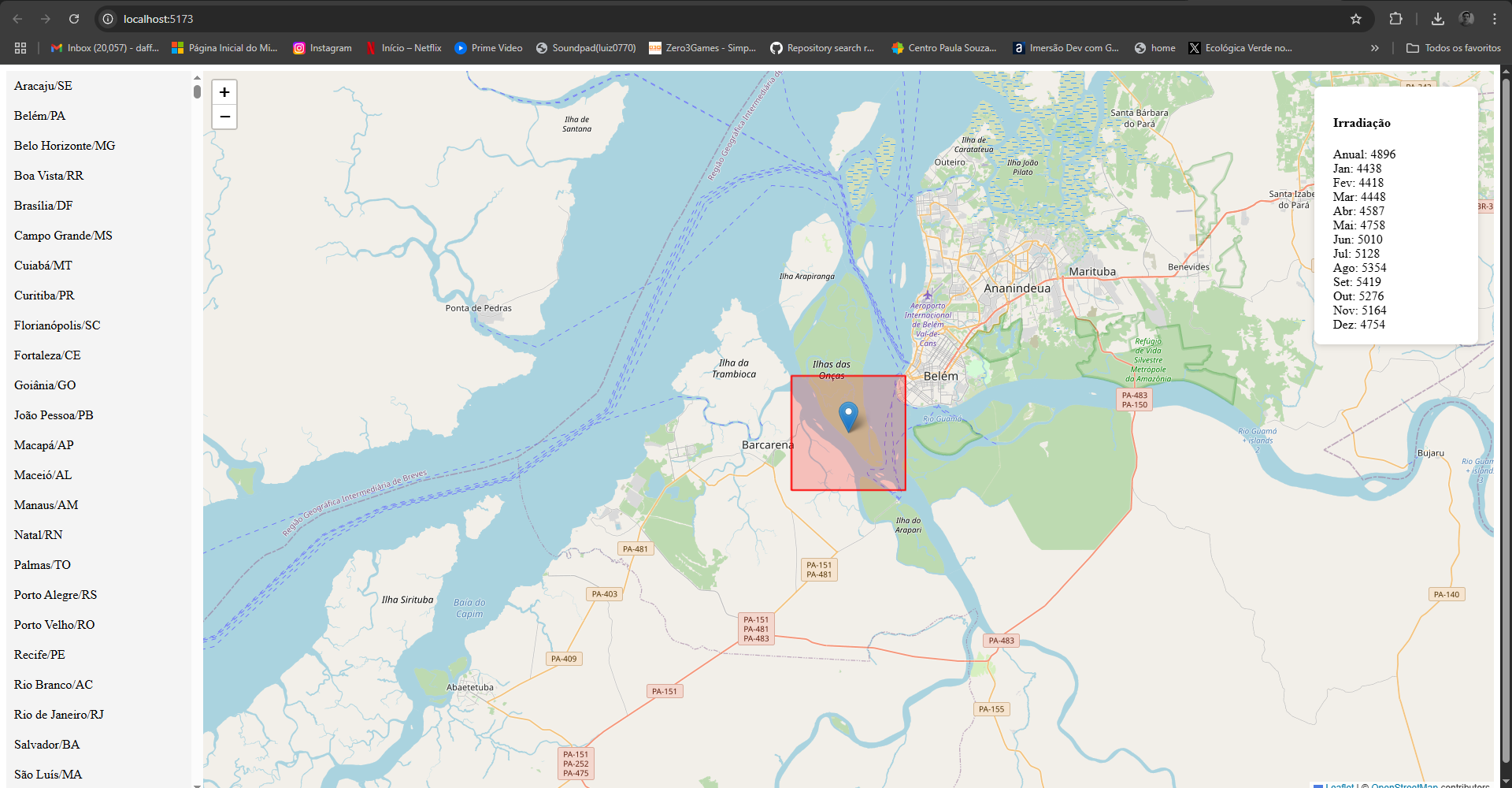Bookmark this page with the star
1512x788 pixels.
point(1356,19)
